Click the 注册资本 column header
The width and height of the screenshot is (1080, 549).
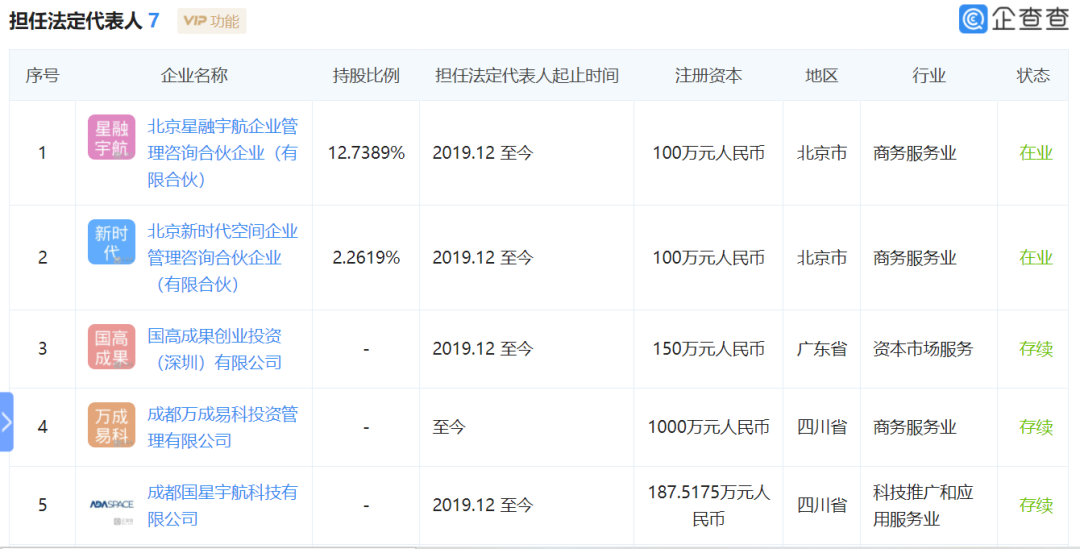[x=708, y=75]
